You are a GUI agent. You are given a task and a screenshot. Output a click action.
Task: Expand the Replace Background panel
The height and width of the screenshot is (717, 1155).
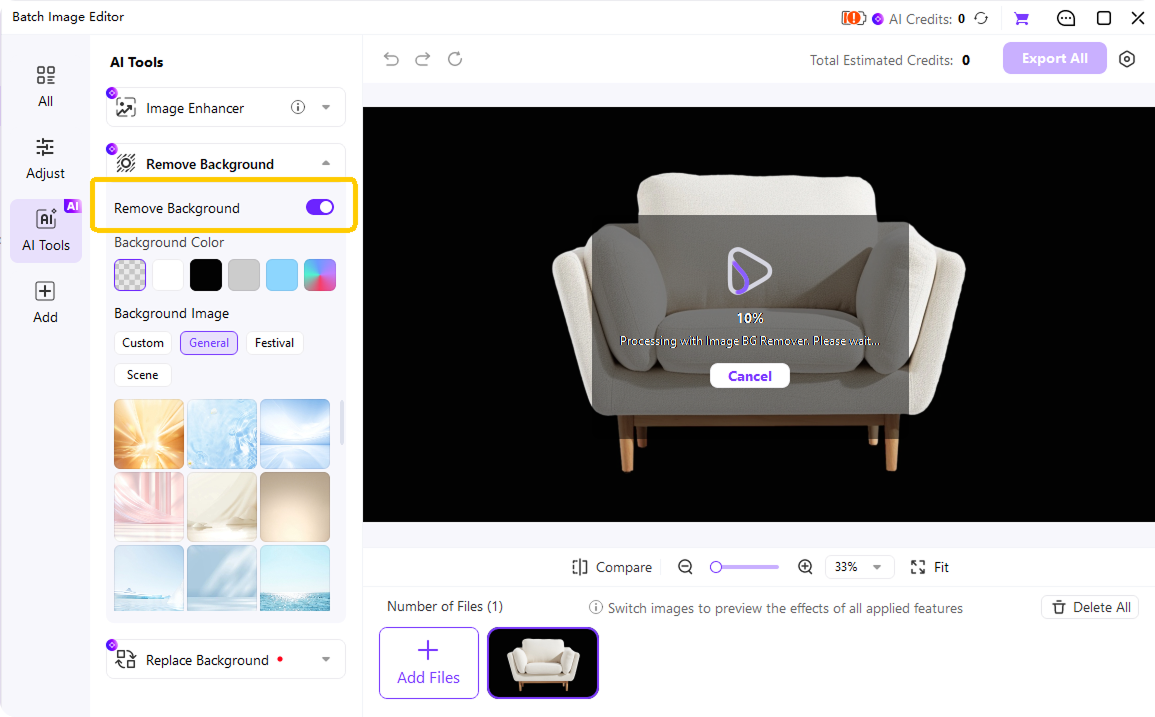click(x=326, y=660)
